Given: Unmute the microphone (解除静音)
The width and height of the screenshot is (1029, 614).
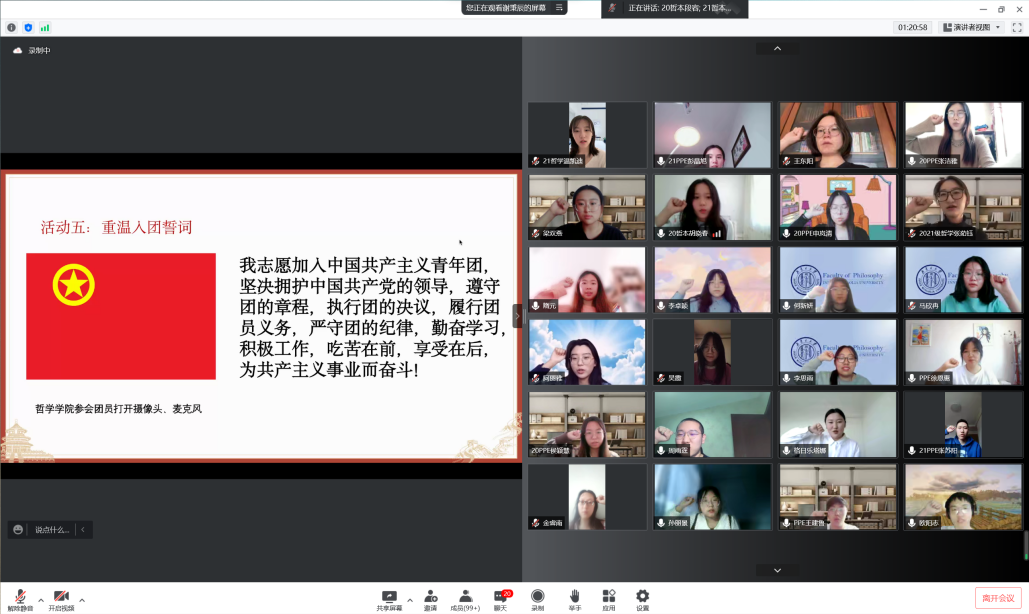Looking at the screenshot, I should coord(20,597).
